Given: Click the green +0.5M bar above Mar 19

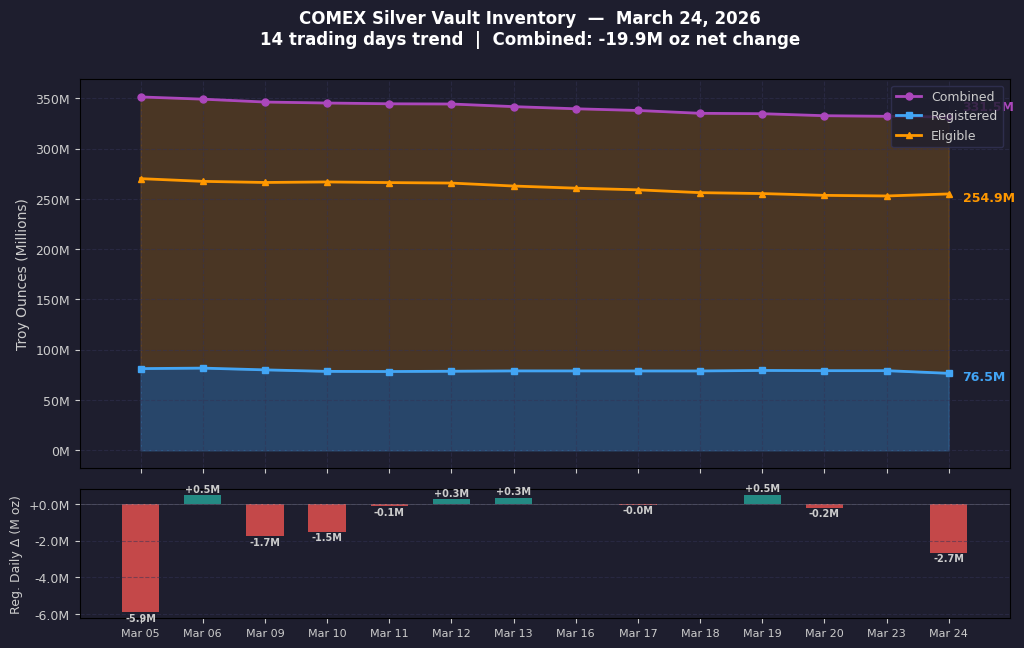Looking at the screenshot, I should [x=761, y=498].
